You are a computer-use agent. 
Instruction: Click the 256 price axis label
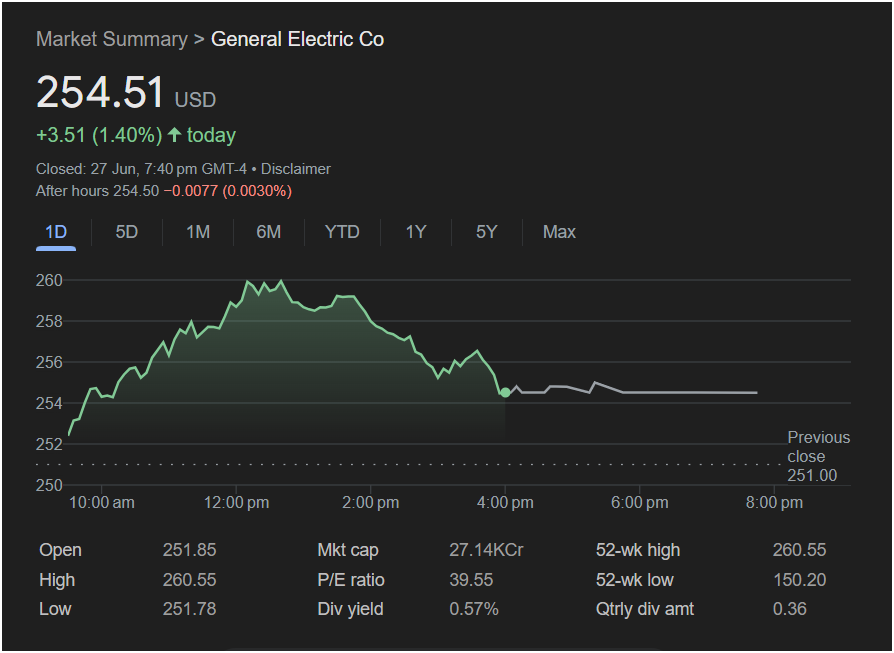tap(49, 362)
